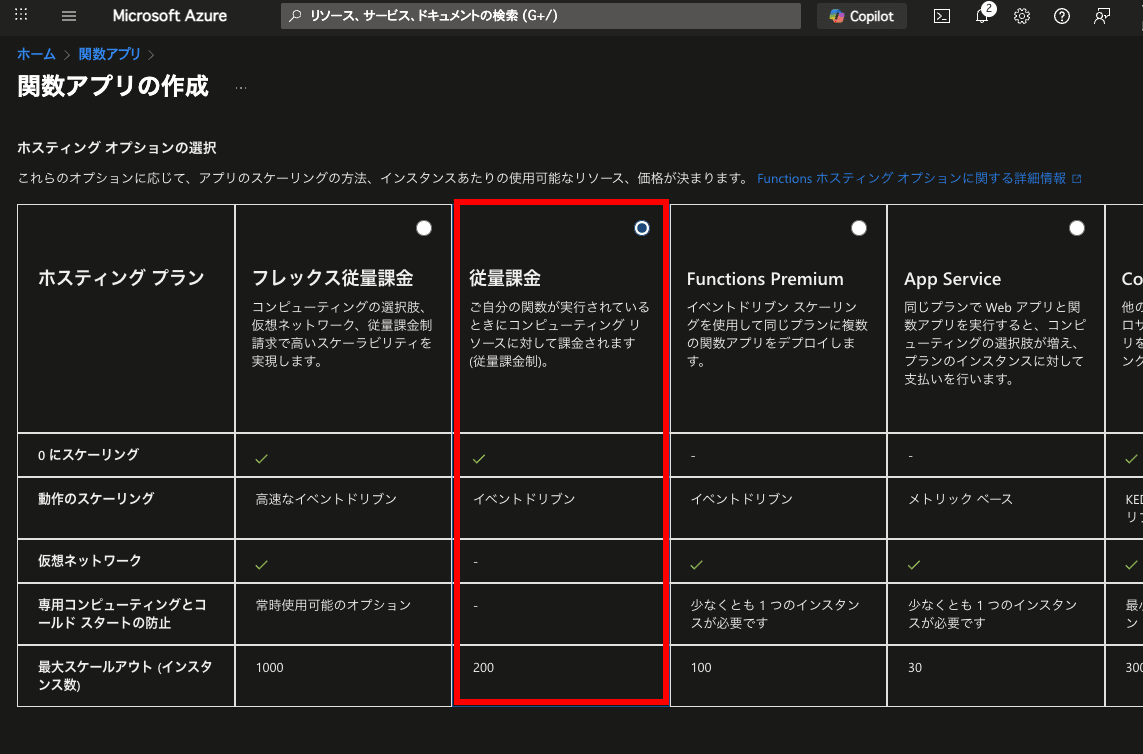The image size is (1143, 754).
Task: Focus the resource search box
Action: point(540,16)
